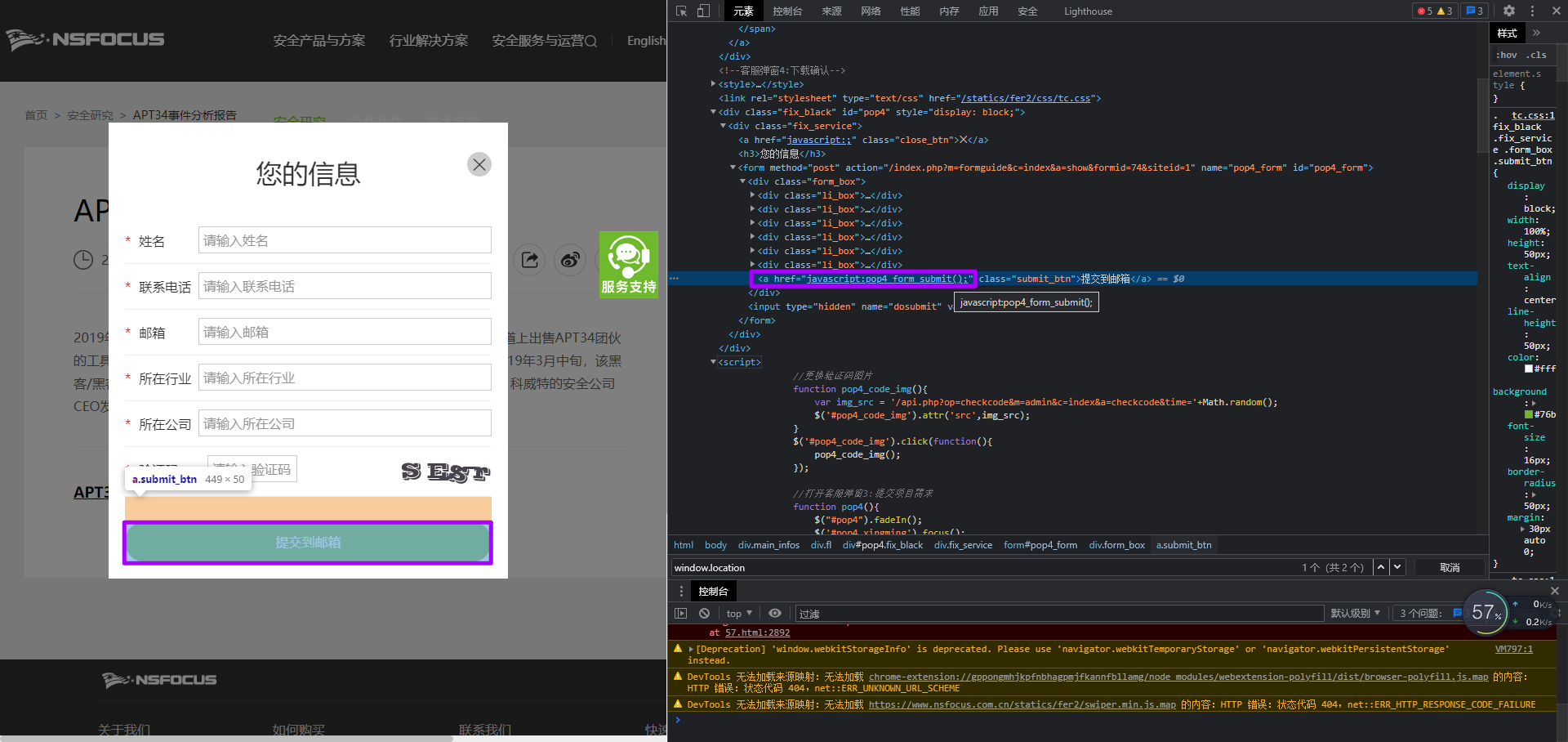Focus the 邮箱 email input field
Screen dimensions: 1568x742
(x=345, y=332)
